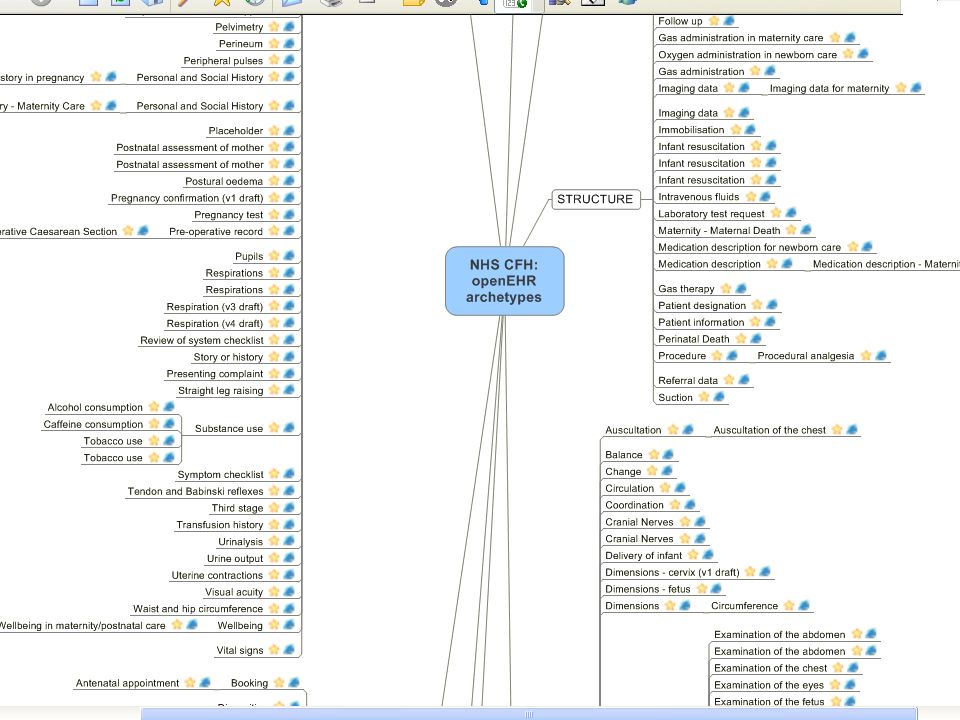This screenshot has height=720, width=960.
Task: Click blue note icon beside Urine output
Action: tap(289, 558)
